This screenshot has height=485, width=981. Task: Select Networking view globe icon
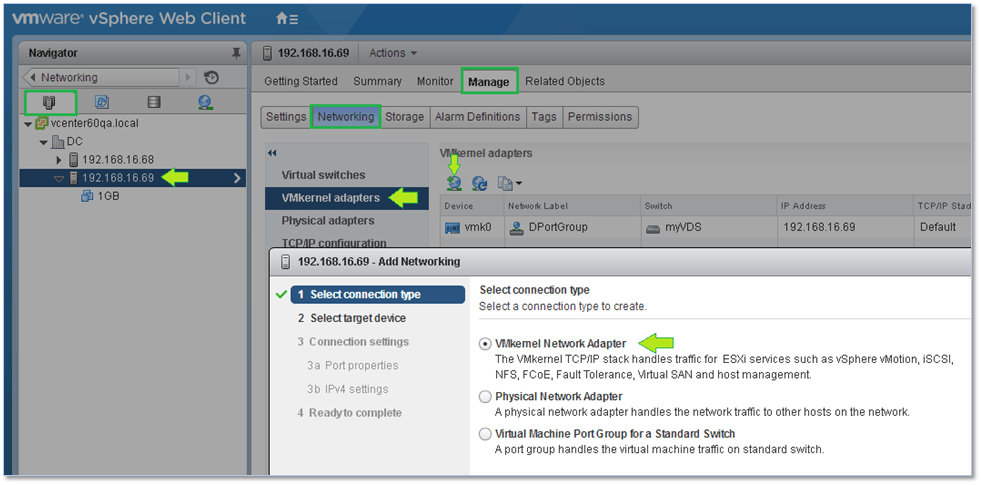[x=205, y=103]
